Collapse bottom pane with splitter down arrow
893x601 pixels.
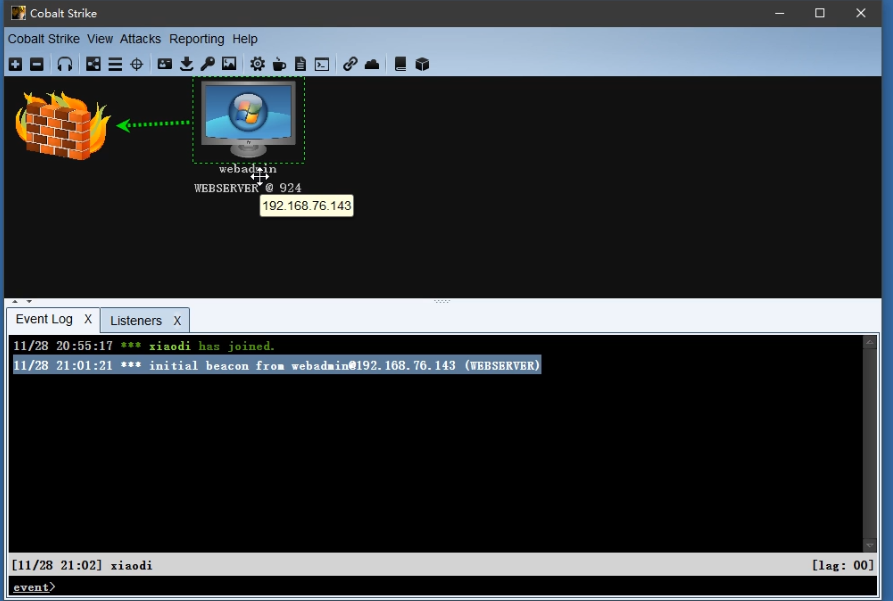point(29,301)
